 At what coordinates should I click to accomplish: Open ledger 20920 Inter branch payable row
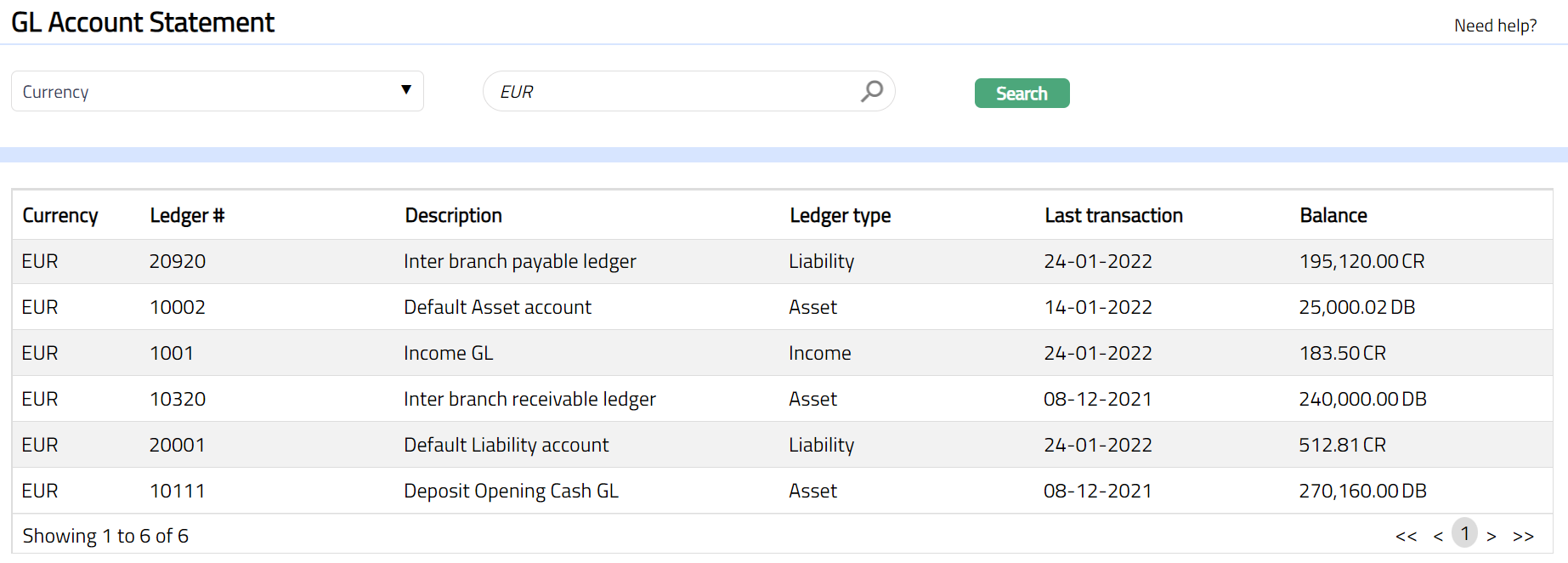point(519,262)
